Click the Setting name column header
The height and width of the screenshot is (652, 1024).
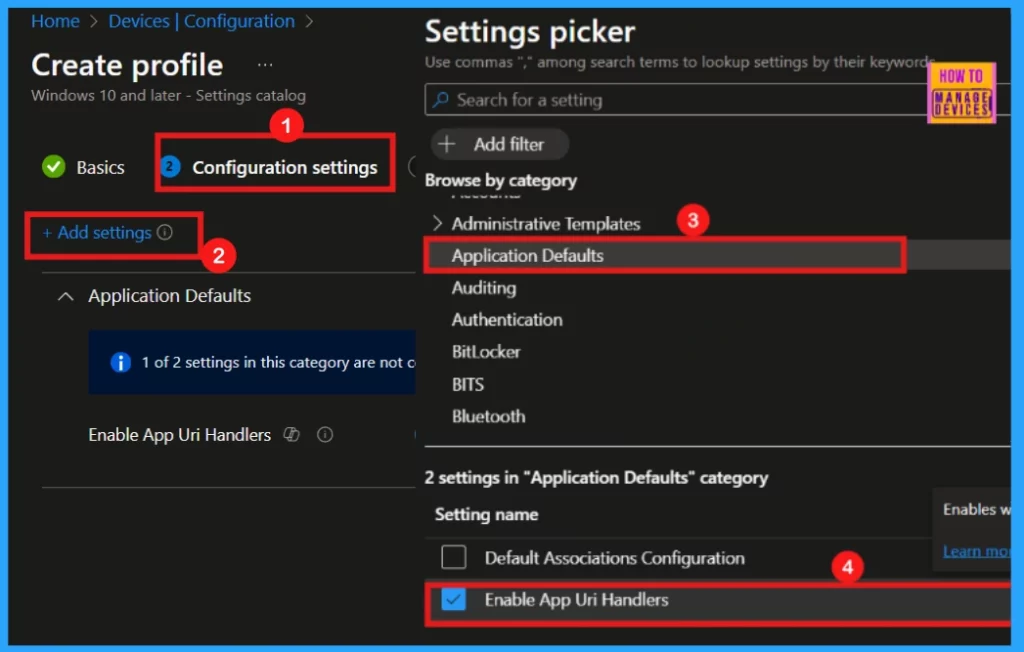coord(487,514)
